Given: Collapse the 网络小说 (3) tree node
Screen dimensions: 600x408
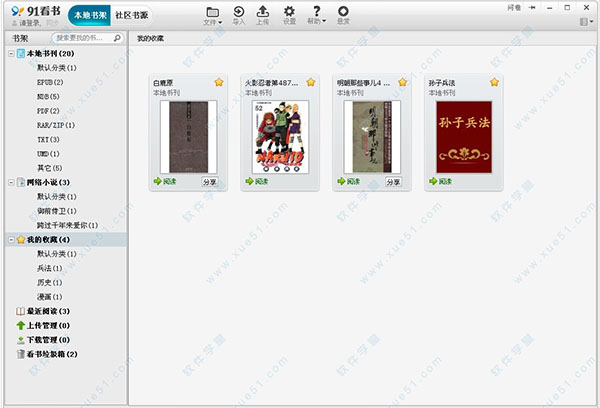Looking at the screenshot, I should pos(11,183).
